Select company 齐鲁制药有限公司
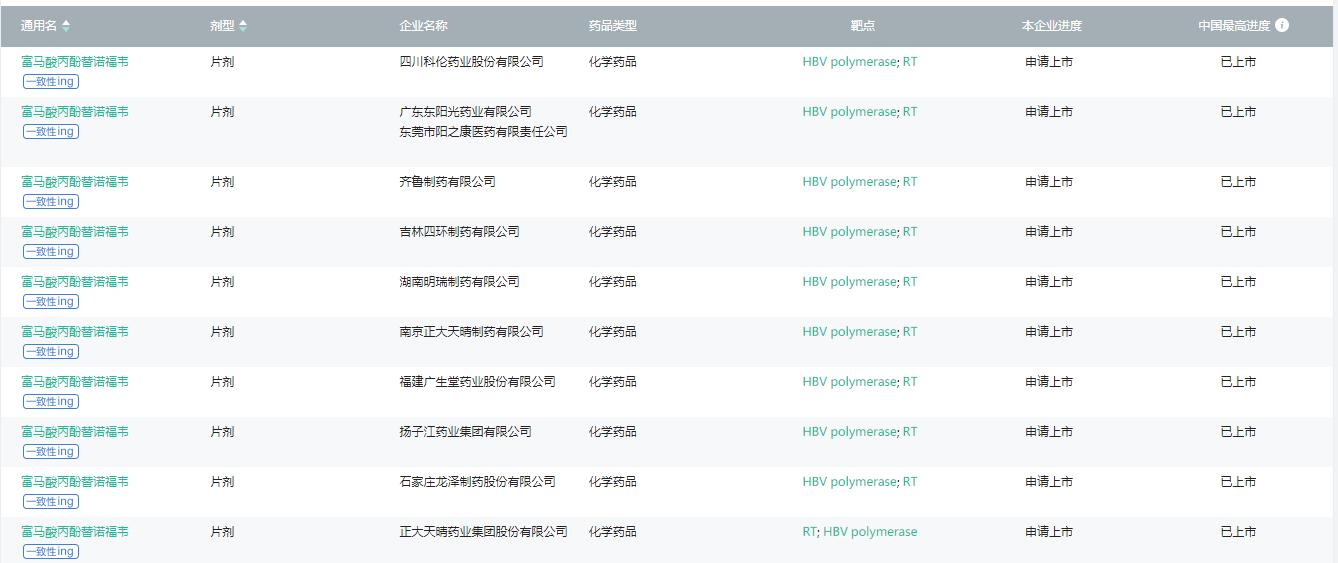 click(447, 182)
